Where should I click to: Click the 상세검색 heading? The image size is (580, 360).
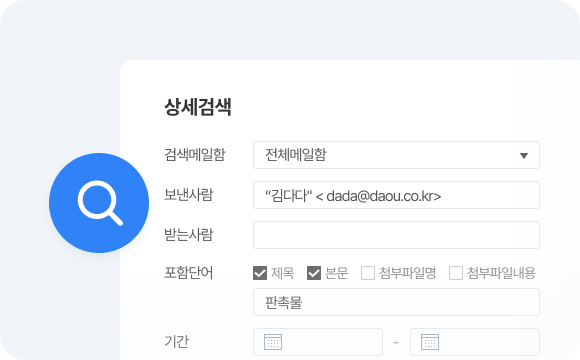[x=198, y=107]
